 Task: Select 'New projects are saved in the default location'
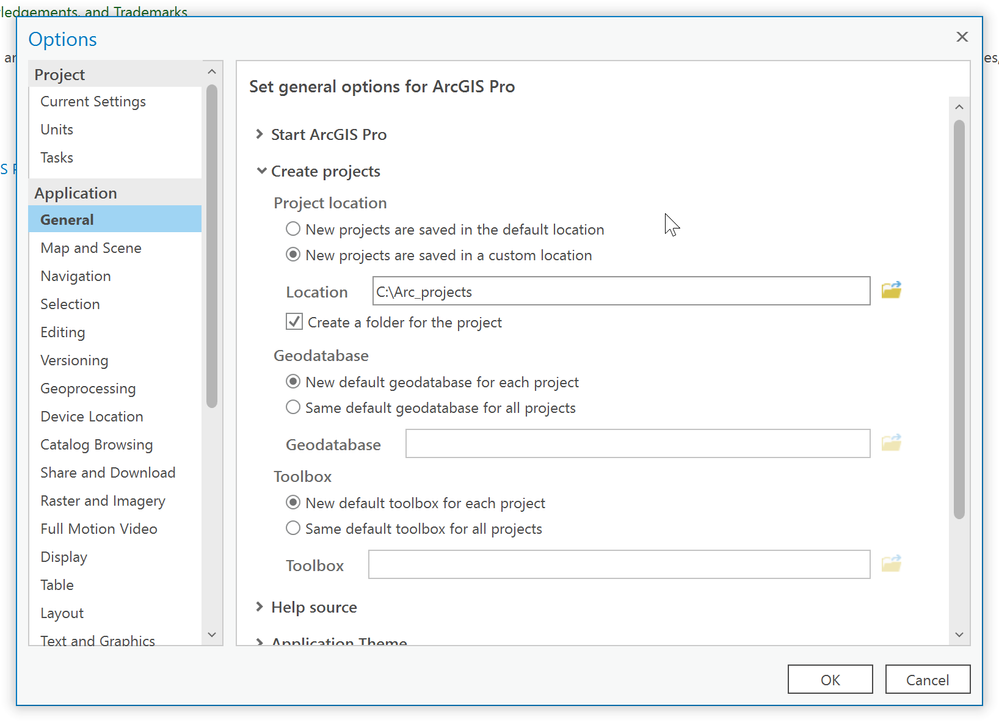[294, 229]
